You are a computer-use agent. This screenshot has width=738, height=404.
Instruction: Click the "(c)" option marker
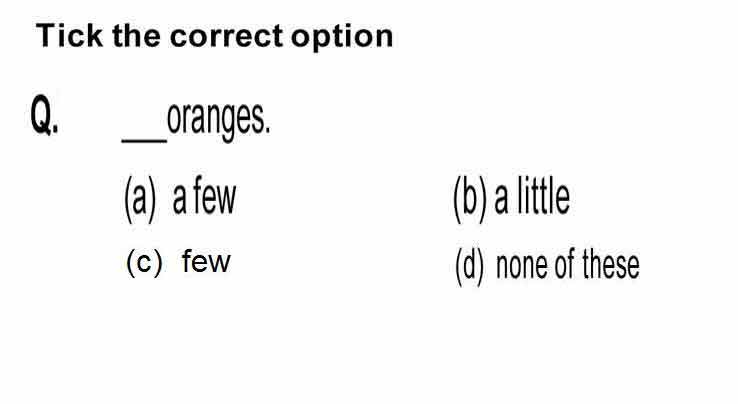tap(144, 263)
